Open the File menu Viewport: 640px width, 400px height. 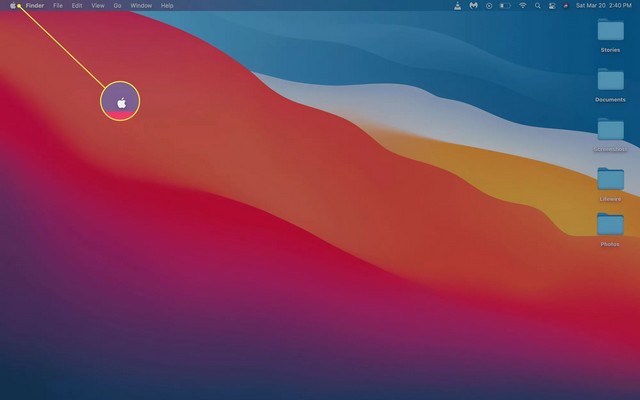(57, 5)
